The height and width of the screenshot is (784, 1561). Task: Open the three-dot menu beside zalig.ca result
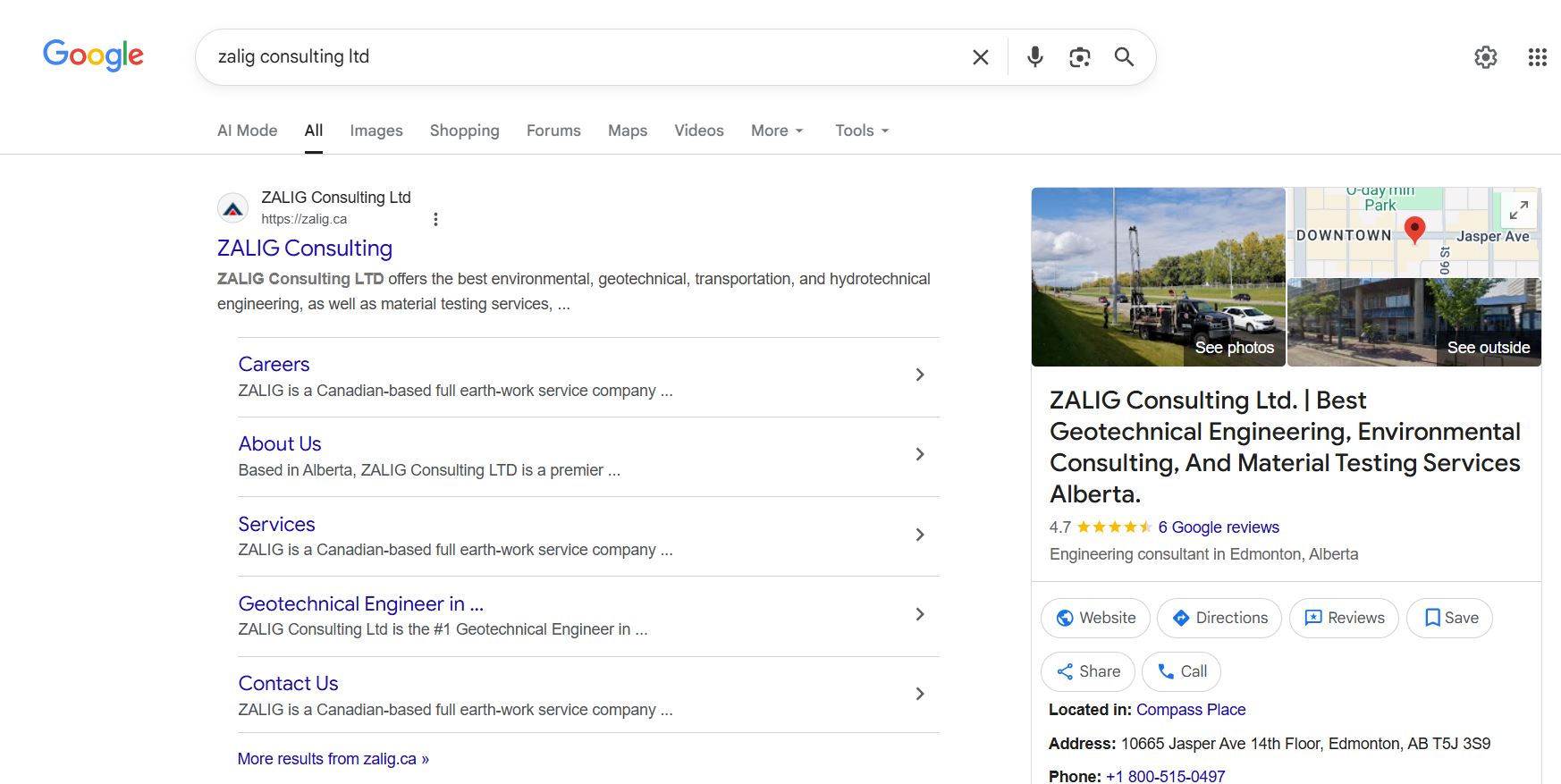coord(435,219)
